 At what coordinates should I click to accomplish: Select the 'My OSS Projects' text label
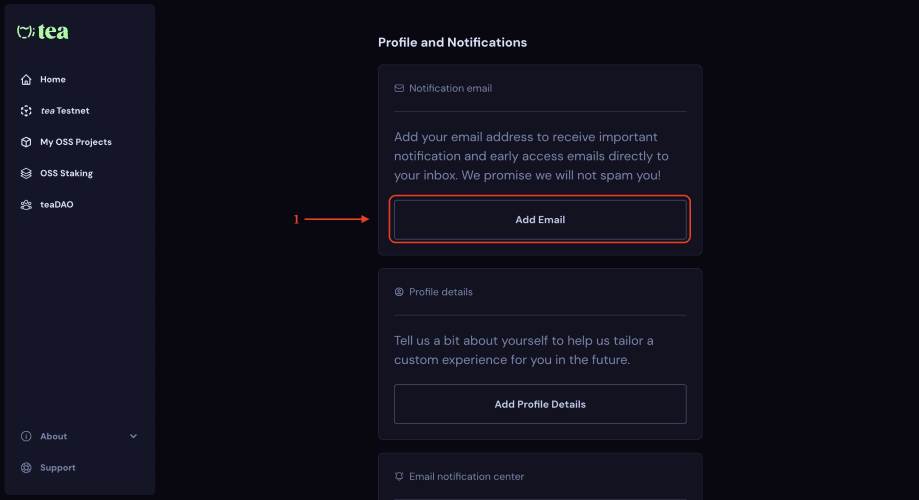pos(76,142)
